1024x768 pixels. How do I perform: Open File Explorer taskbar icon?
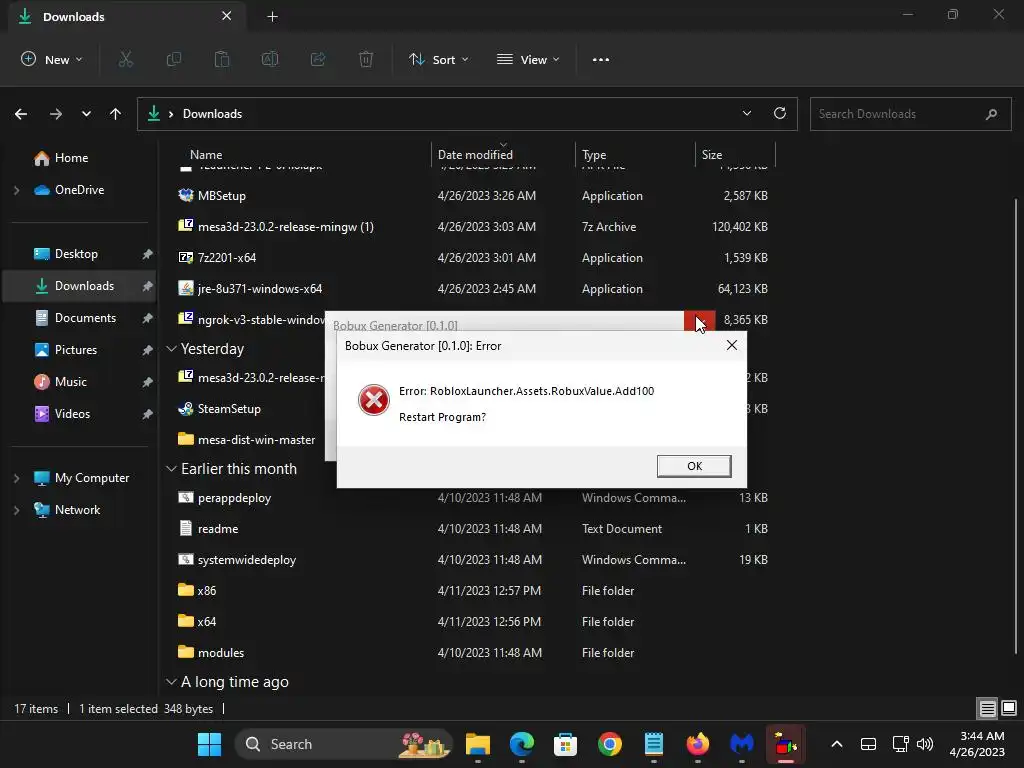coord(477,744)
